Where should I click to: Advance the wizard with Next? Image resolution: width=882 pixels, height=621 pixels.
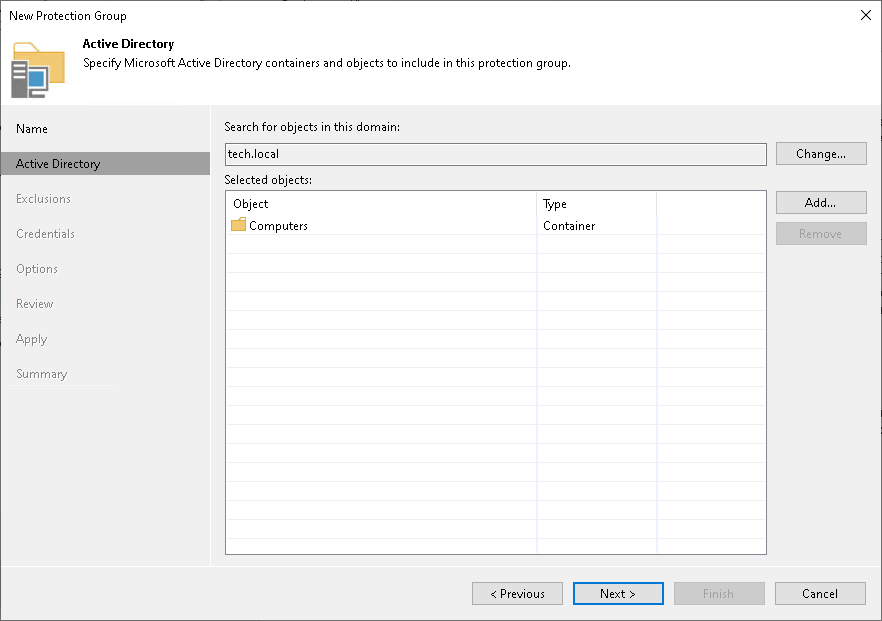pyautogui.click(x=618, y=593)
